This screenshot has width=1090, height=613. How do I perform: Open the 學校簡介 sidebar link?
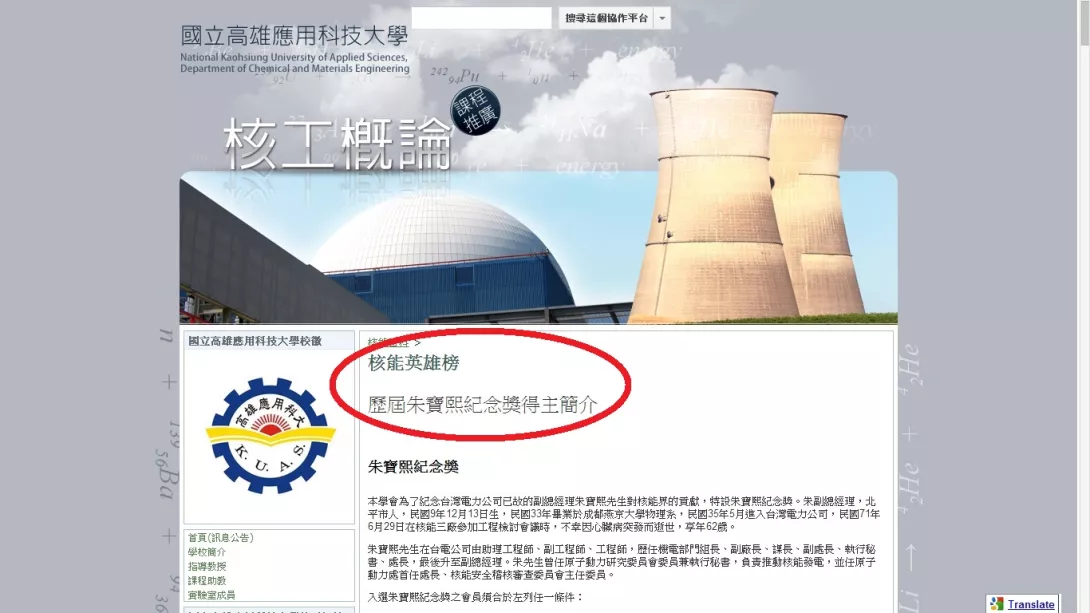click(206, 552)
